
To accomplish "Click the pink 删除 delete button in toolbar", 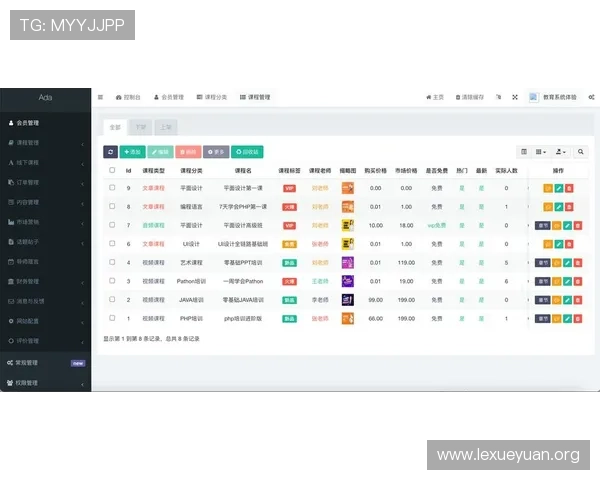I will (188, 152).
